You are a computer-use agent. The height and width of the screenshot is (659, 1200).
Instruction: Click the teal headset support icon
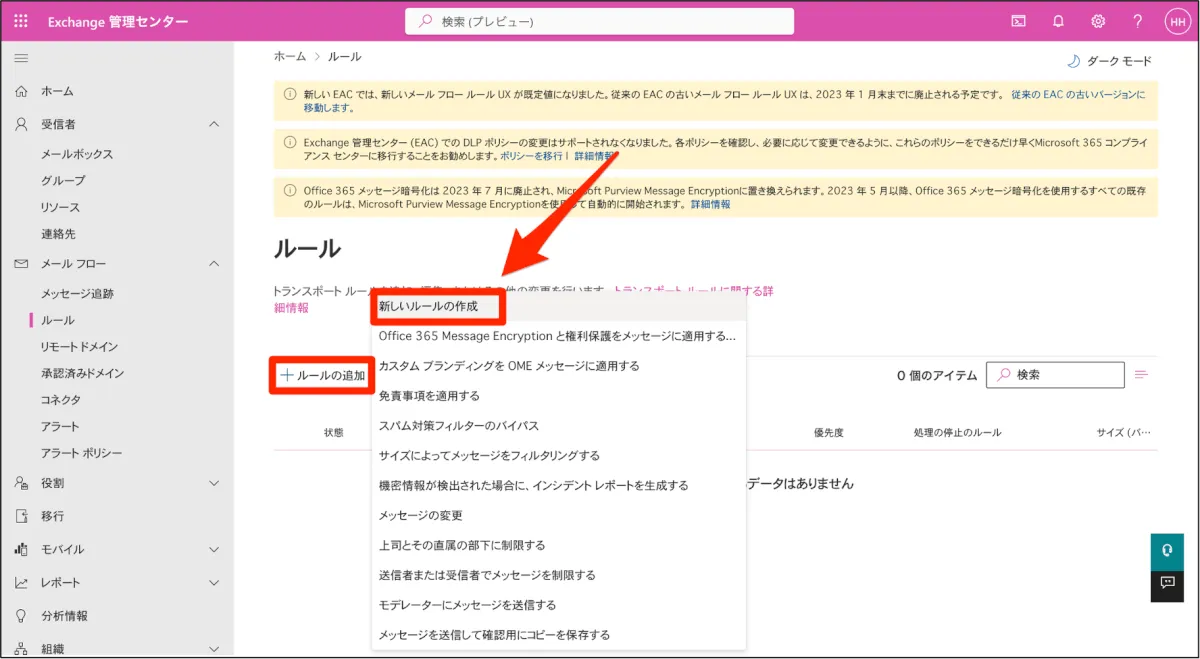pyautogui.click(x=1166, y=551)
